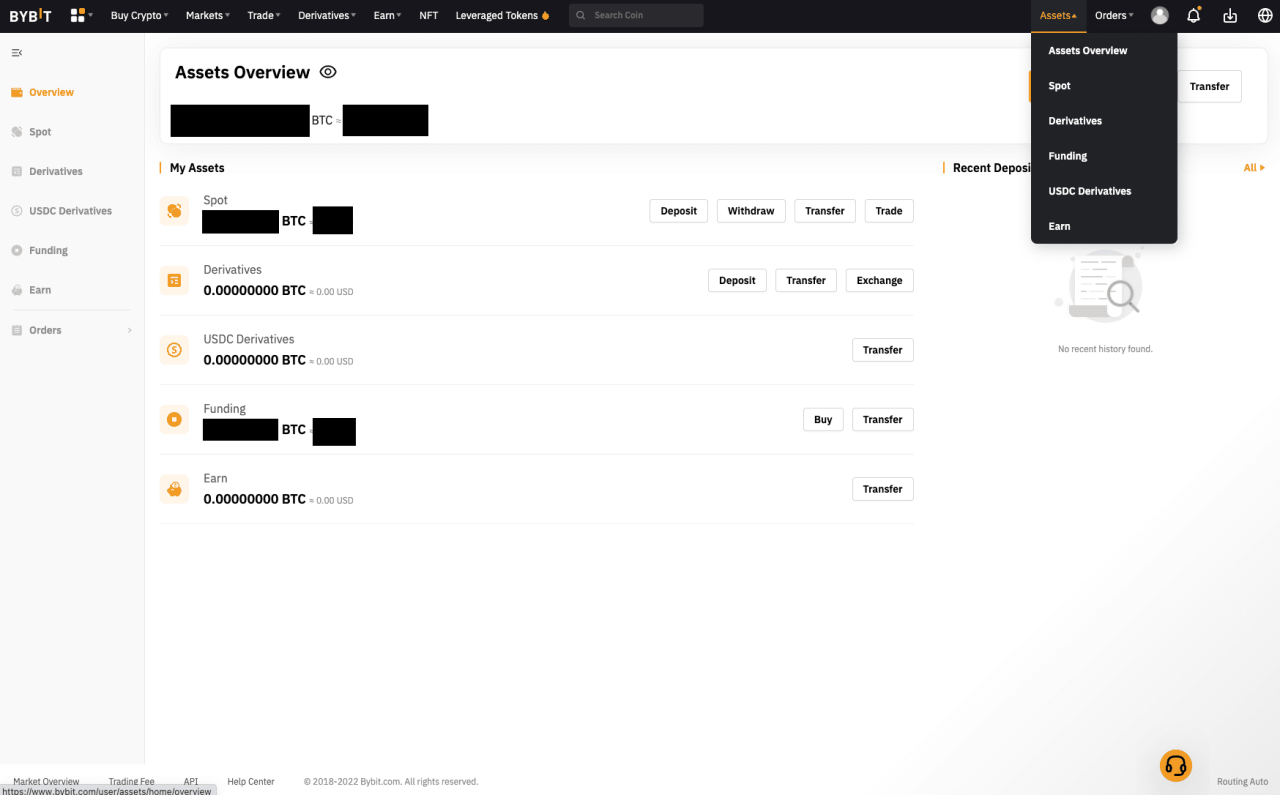Screen dimensions: 1280x795
Task: Open the apps grid icon next to Bybit logo
Action: pyautogui.click(x=78, y=16)
